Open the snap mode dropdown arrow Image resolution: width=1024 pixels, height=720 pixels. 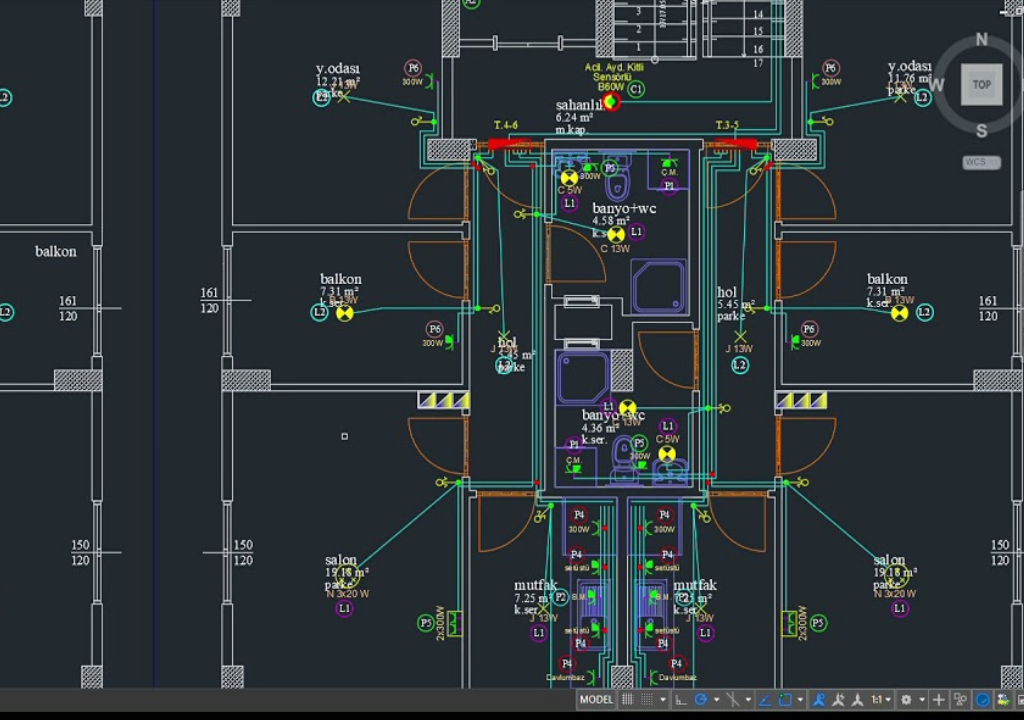point(663,700)
